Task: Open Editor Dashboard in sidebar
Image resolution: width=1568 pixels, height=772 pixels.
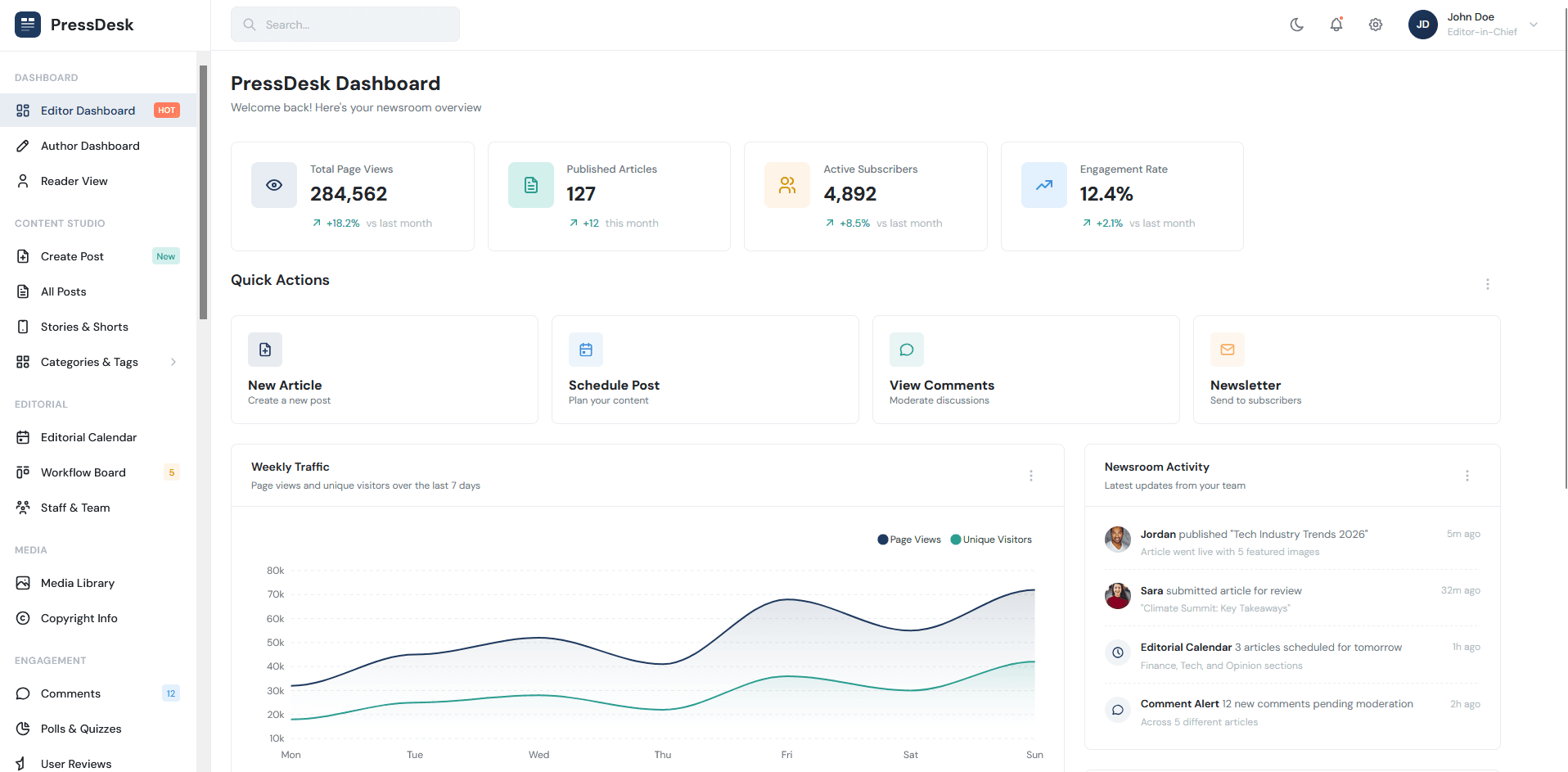Action: coord(98,111)
